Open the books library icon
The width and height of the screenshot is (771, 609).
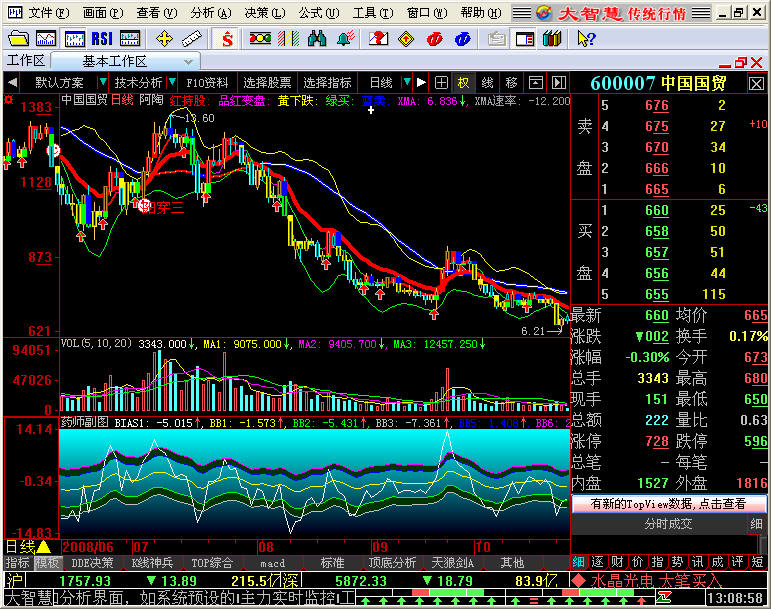click(552, 38)
